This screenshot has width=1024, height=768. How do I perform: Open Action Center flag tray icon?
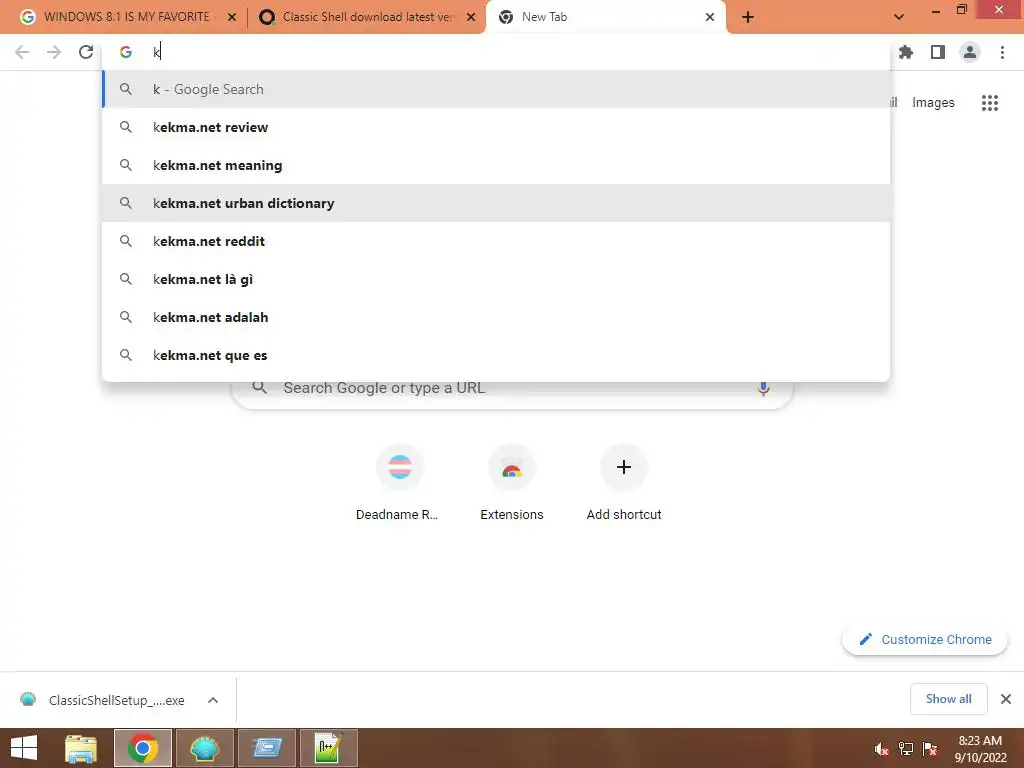930,749
